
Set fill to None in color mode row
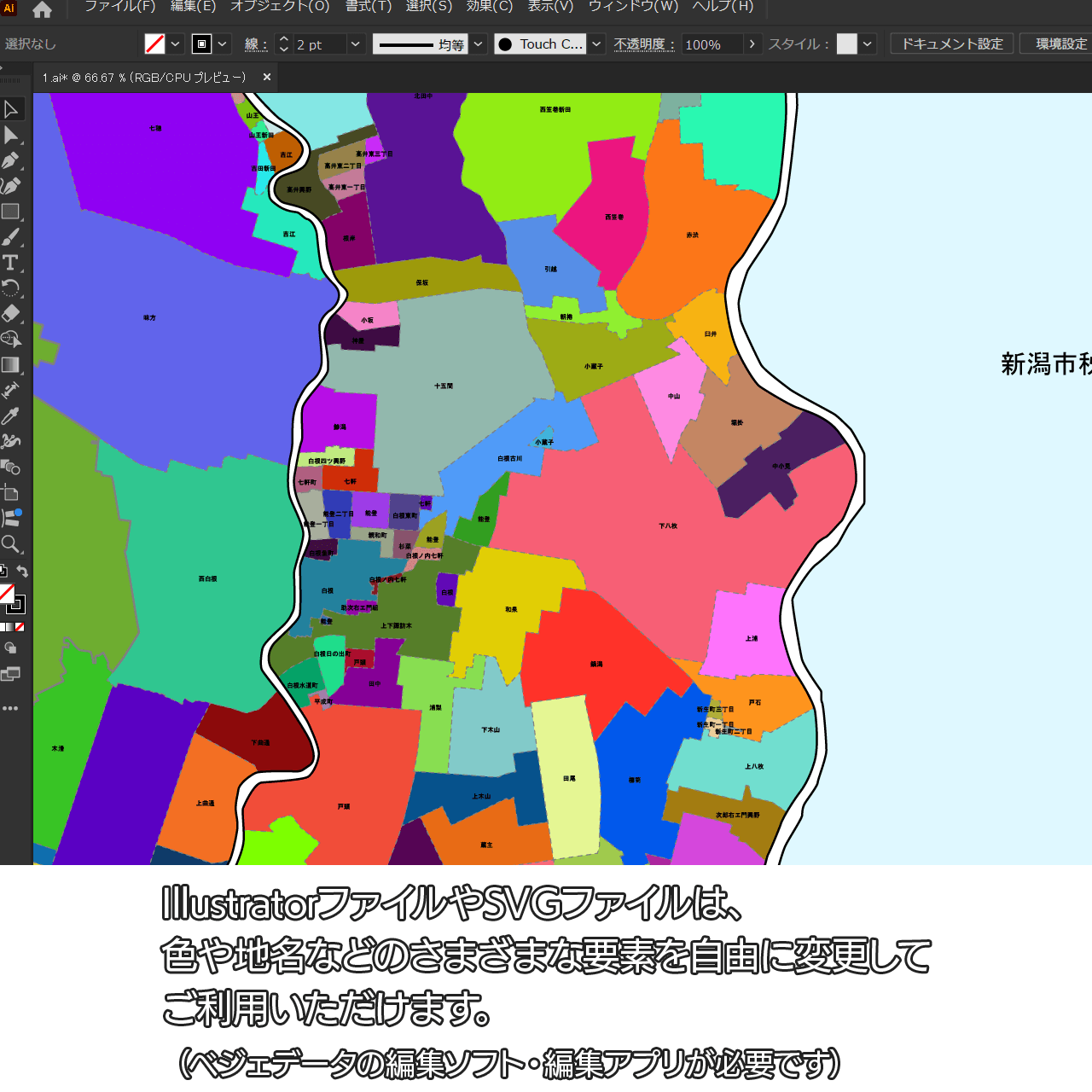pyautogui.click(x=20, y=627)
